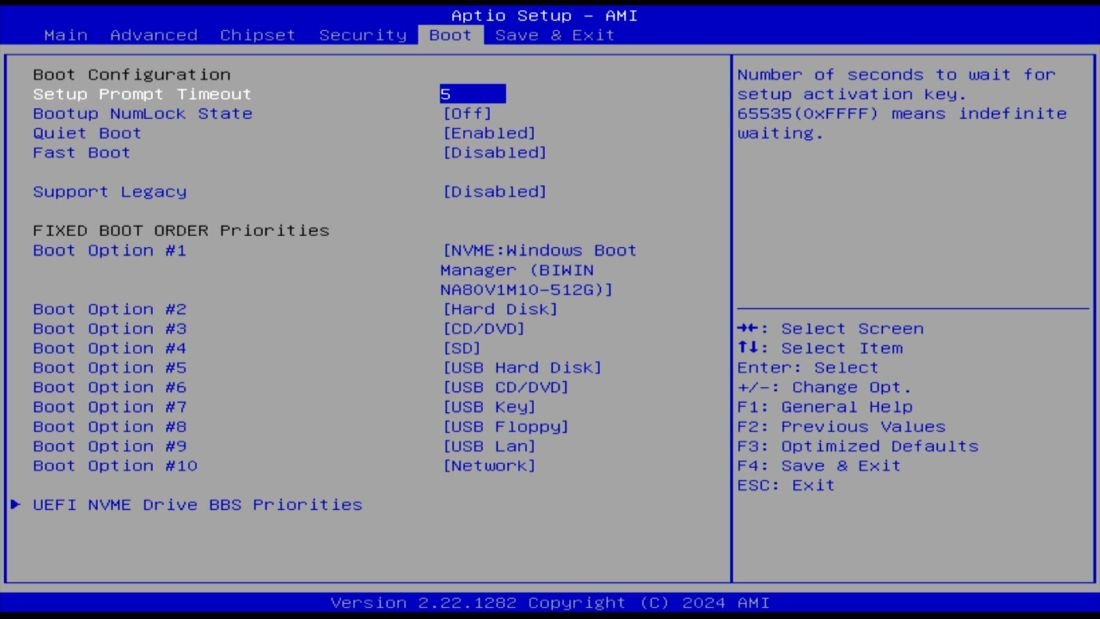Toggle Support Legacy Disabled value
1100x619 pixels.
[495, 192]
